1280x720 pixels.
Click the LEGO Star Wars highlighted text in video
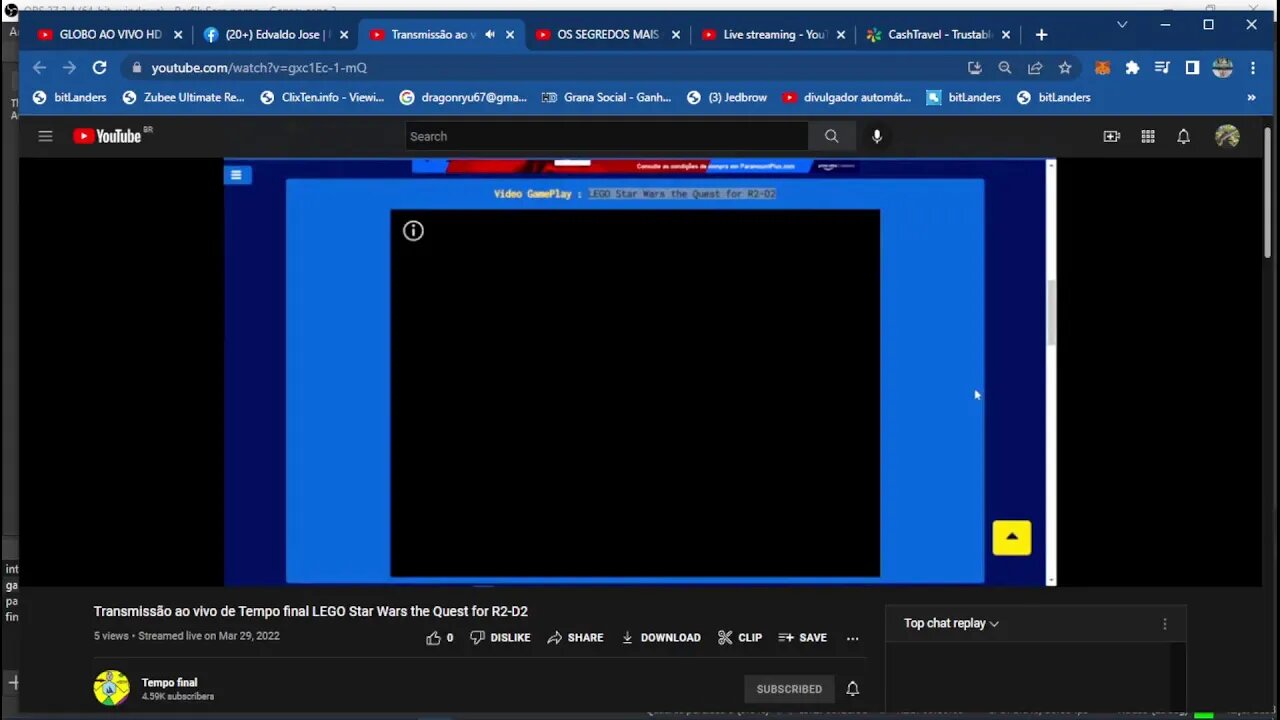click(682, 193)
